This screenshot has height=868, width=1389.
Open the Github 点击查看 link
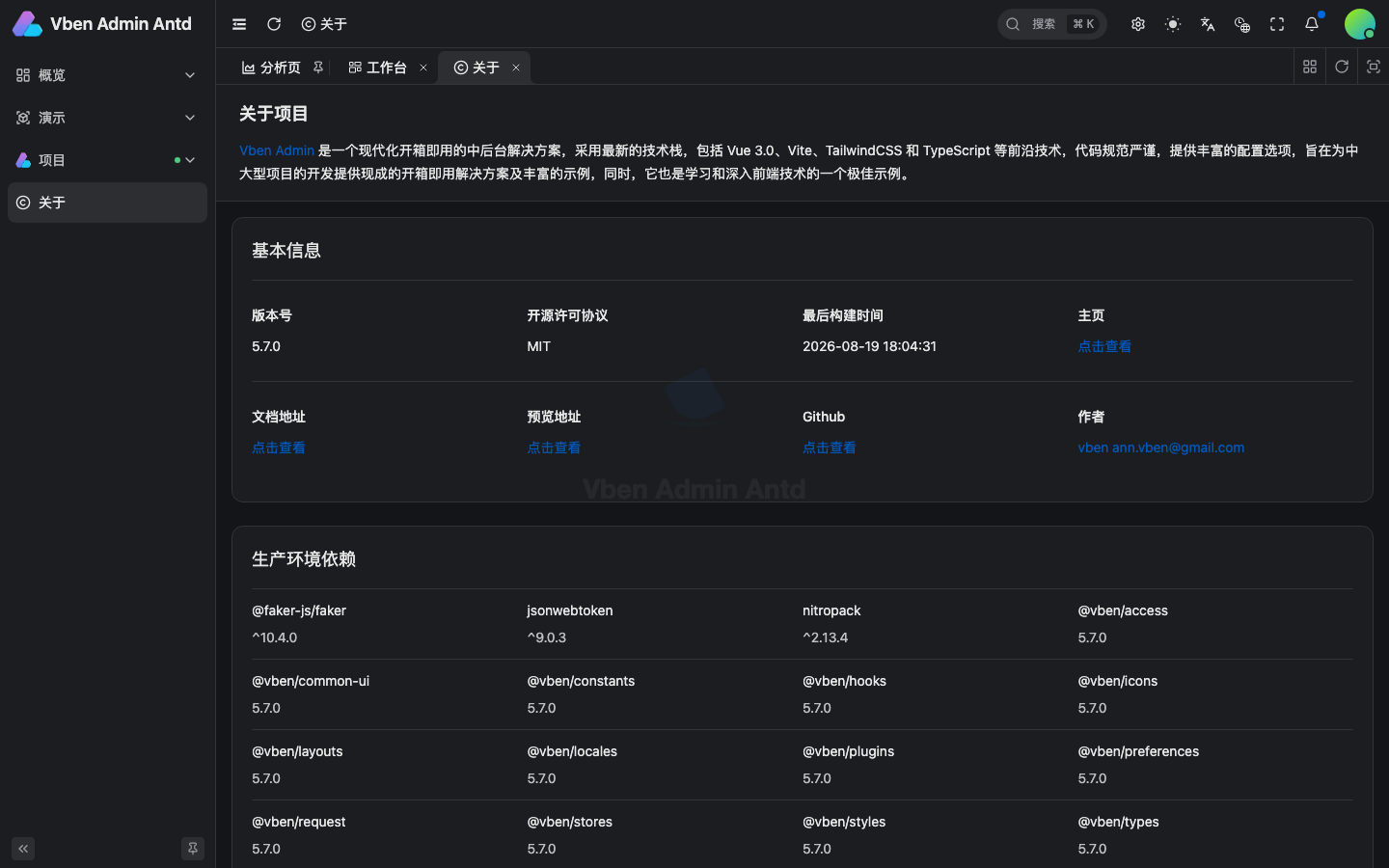click(x=830, y=448)
